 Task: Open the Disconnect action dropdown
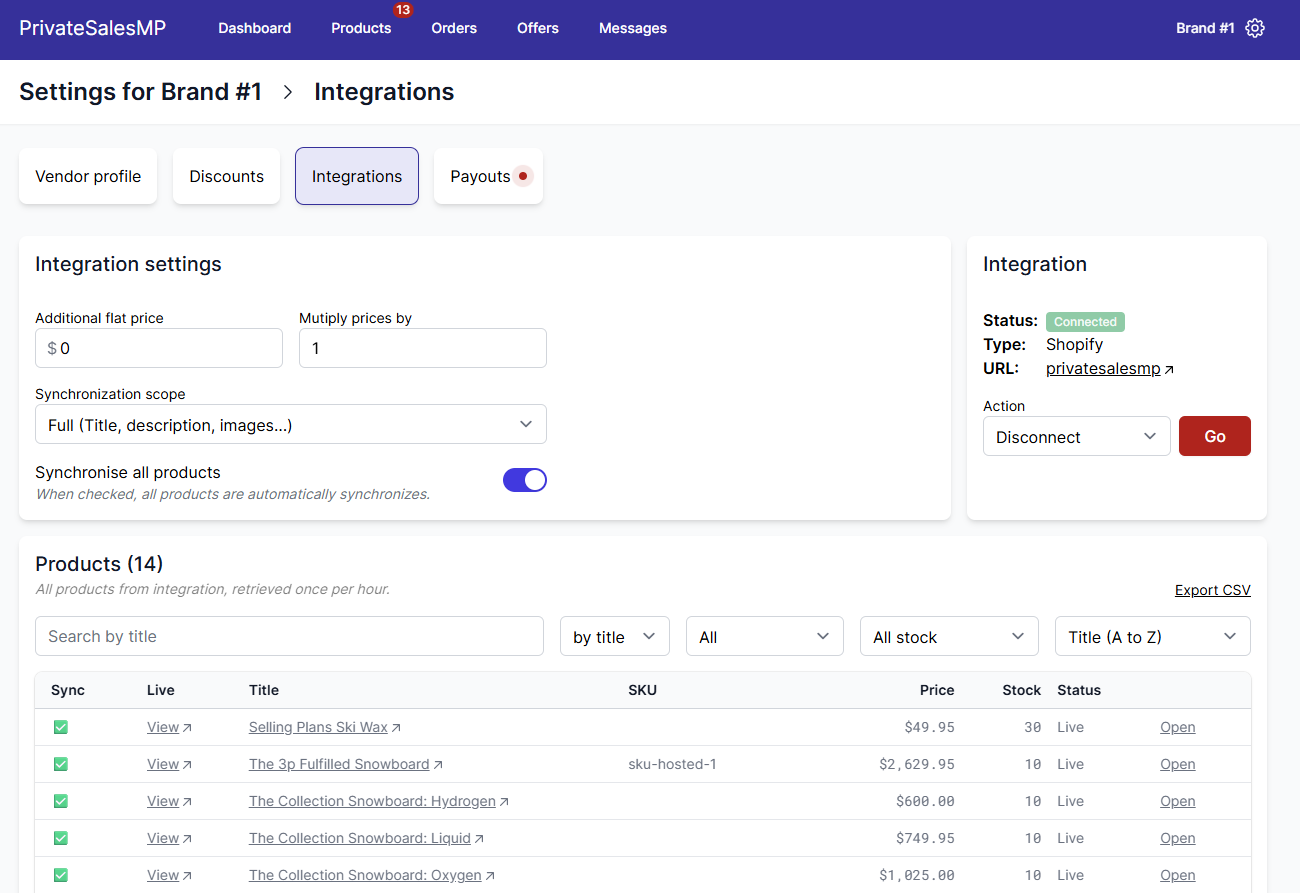coord(1076,436)
